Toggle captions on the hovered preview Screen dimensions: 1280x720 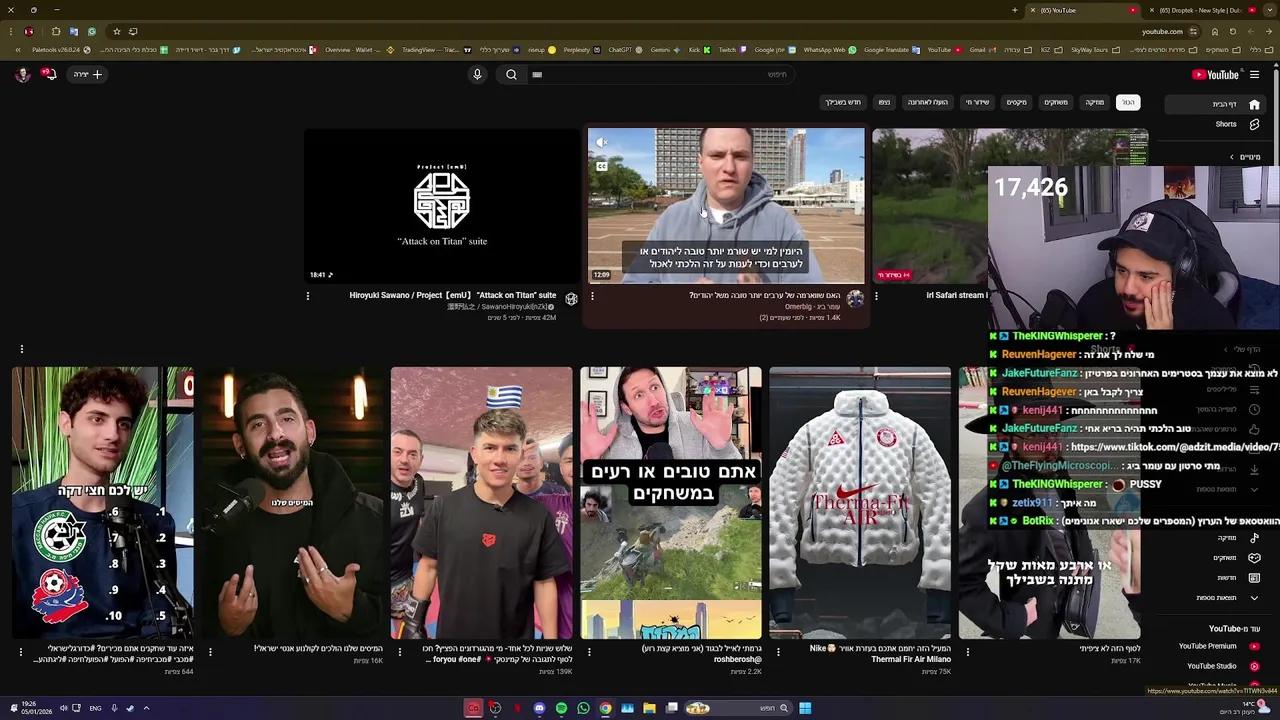pos(601,166)
